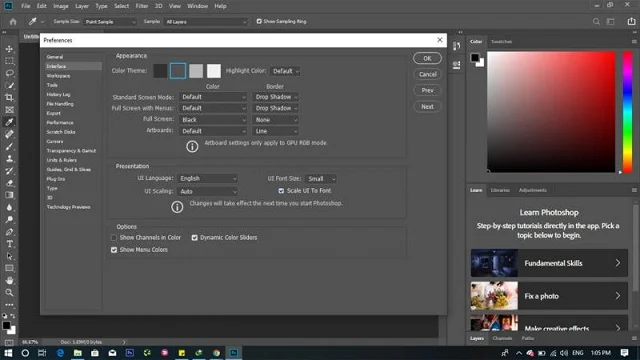Choose the darkest Color Theme swatch
Image resolution: width=640 pixels, height=360 pixels.
(x=160, y=71)
